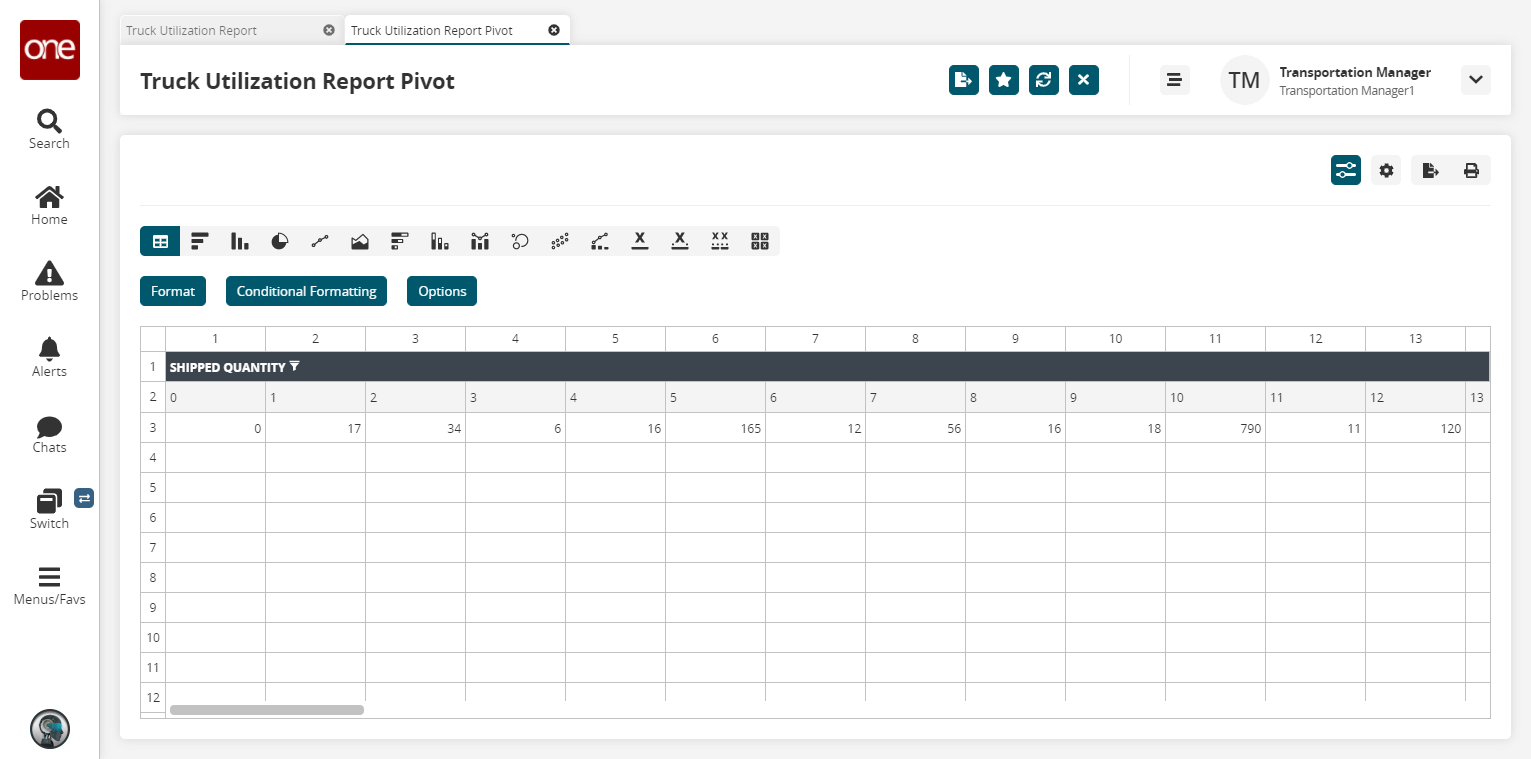Image resolution: width=1531 pixels, height=759 pixels.
Task: Select the area chart view icon
Action: pos(360,241)
